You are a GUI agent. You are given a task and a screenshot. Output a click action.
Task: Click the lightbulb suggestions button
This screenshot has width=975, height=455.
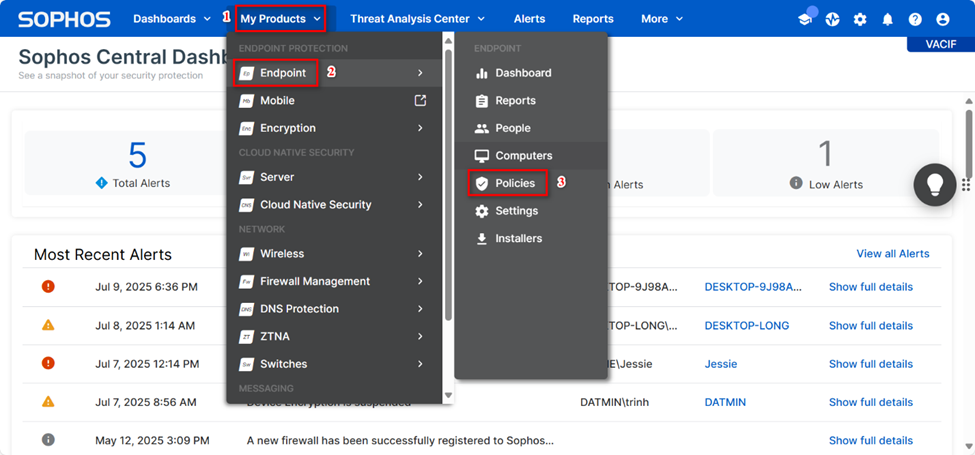[x=935, y=184]
